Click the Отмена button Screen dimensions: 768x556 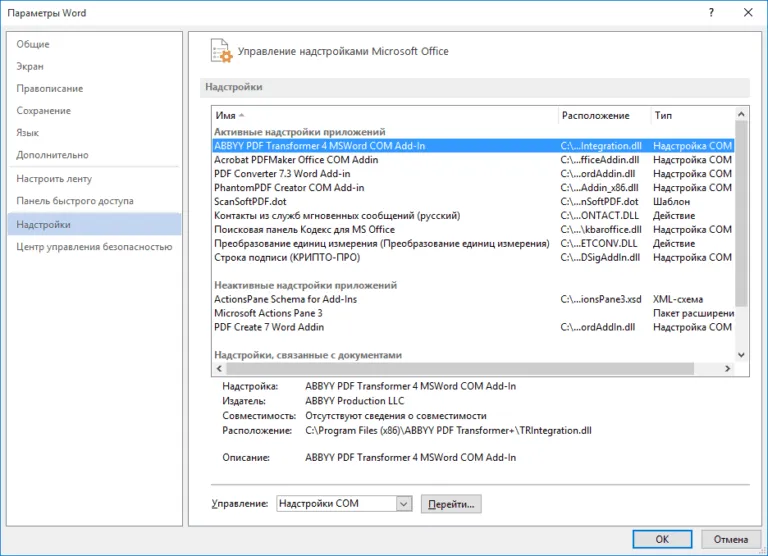pyautogui.click(x=731, y=539)
